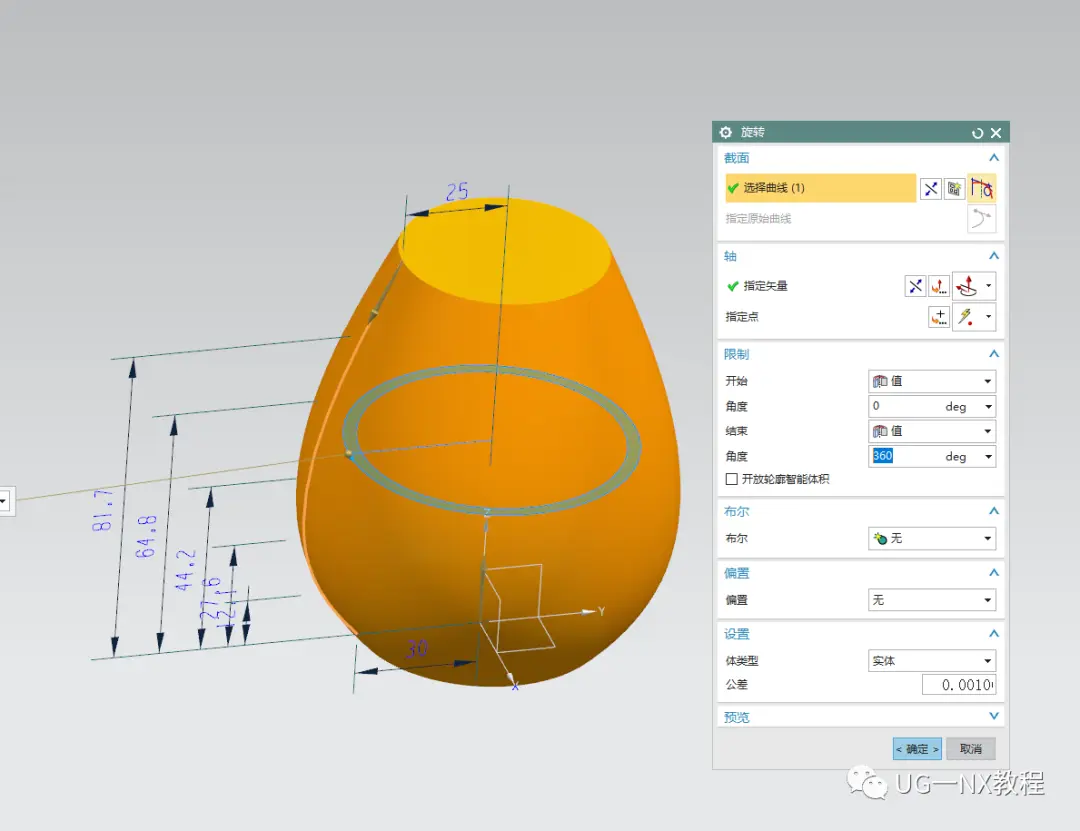Click the reverse direction icon in the Section row

(931, 189)
